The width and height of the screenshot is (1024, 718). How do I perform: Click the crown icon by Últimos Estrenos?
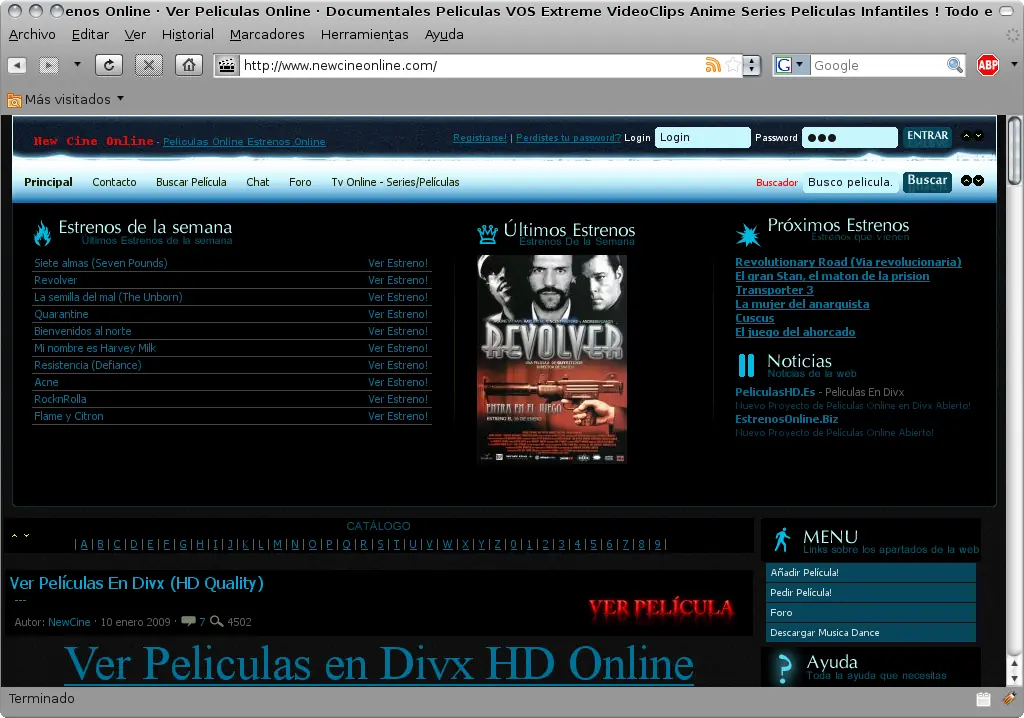(487, 233)
